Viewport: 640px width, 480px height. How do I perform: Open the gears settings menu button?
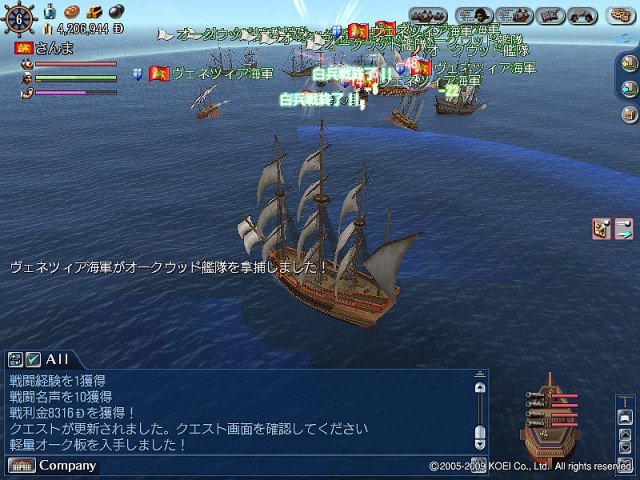click(620, 16)
